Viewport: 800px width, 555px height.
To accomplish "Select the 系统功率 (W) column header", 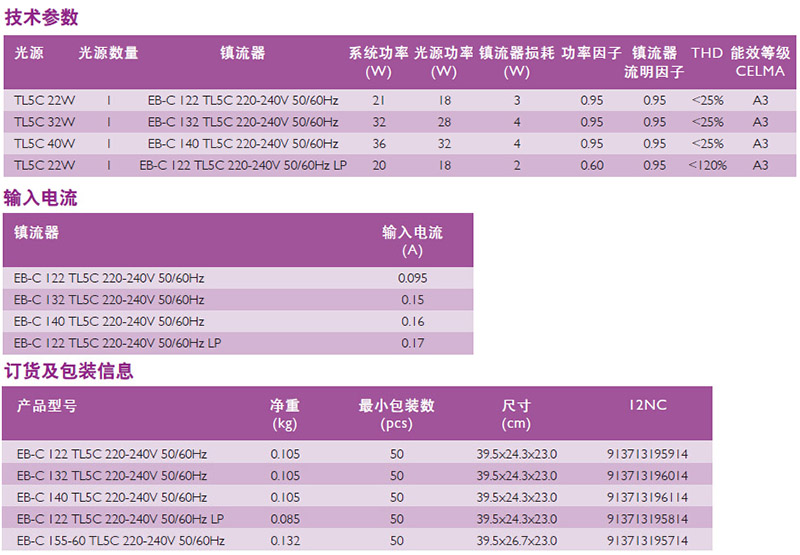I will point(378,62).
